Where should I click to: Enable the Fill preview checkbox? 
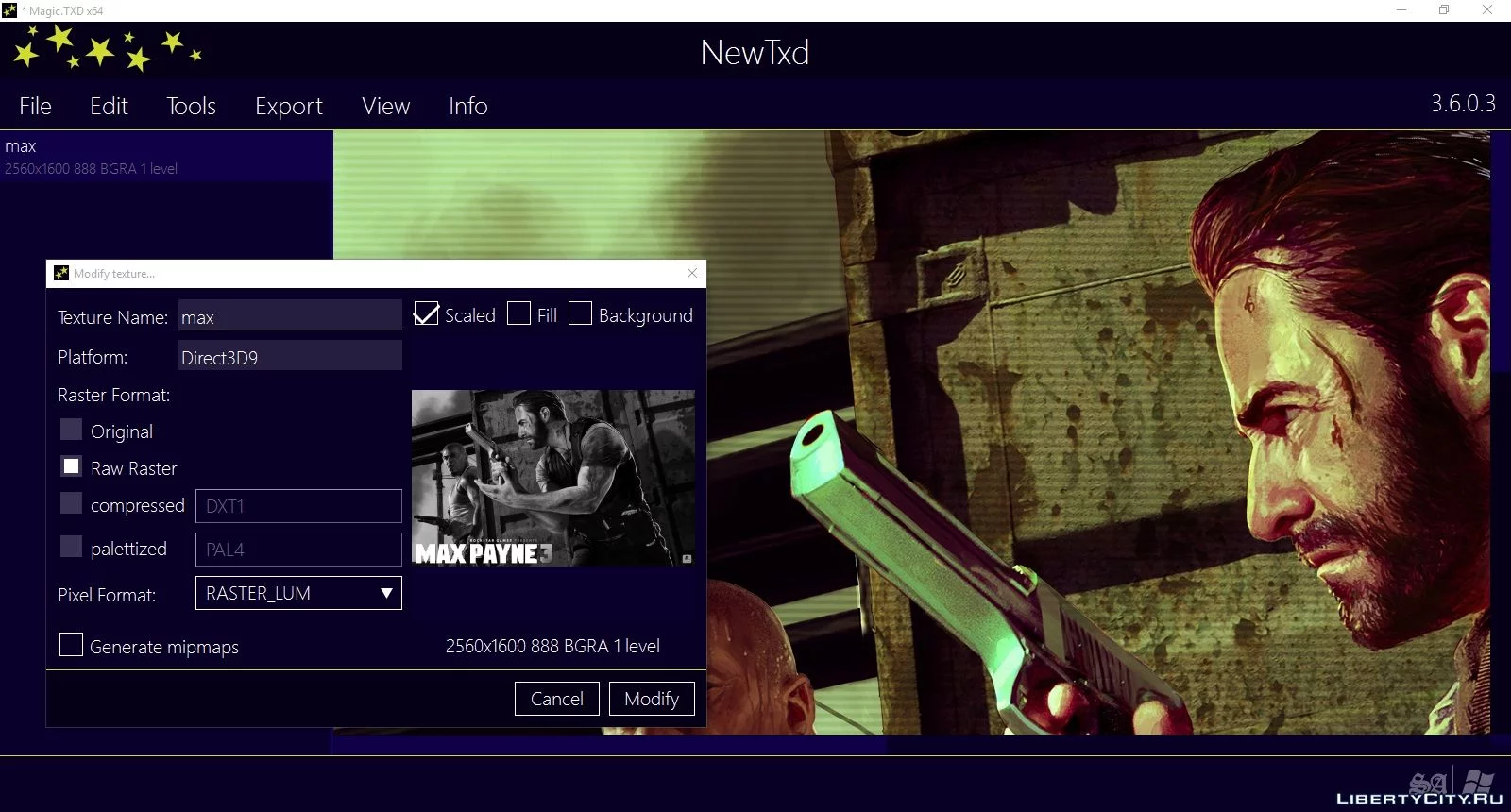pos(518,313)
